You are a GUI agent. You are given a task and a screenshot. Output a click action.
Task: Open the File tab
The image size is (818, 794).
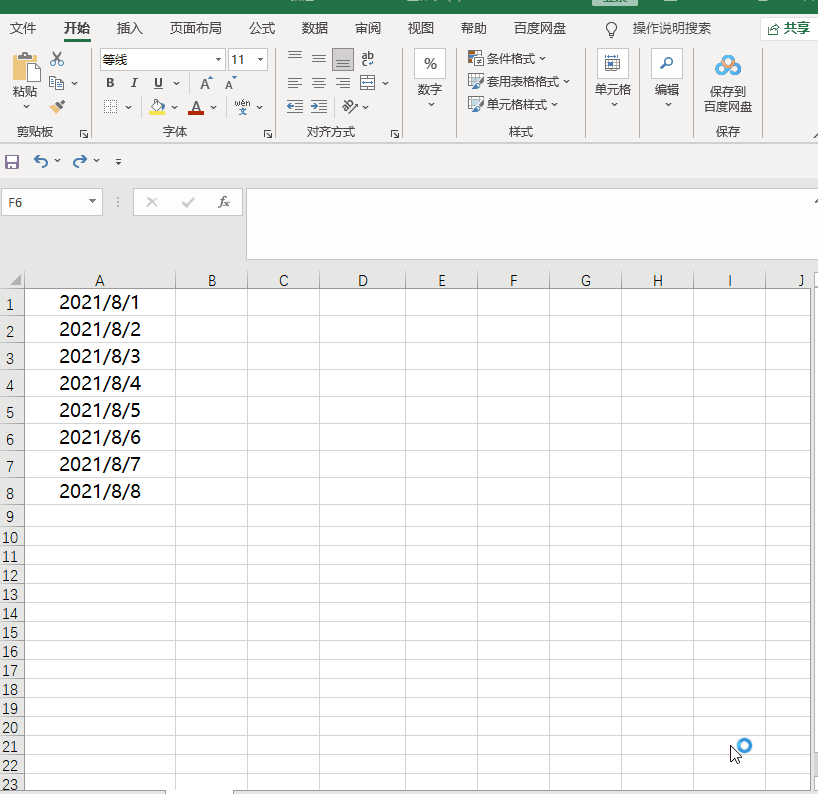coord(23,28)
